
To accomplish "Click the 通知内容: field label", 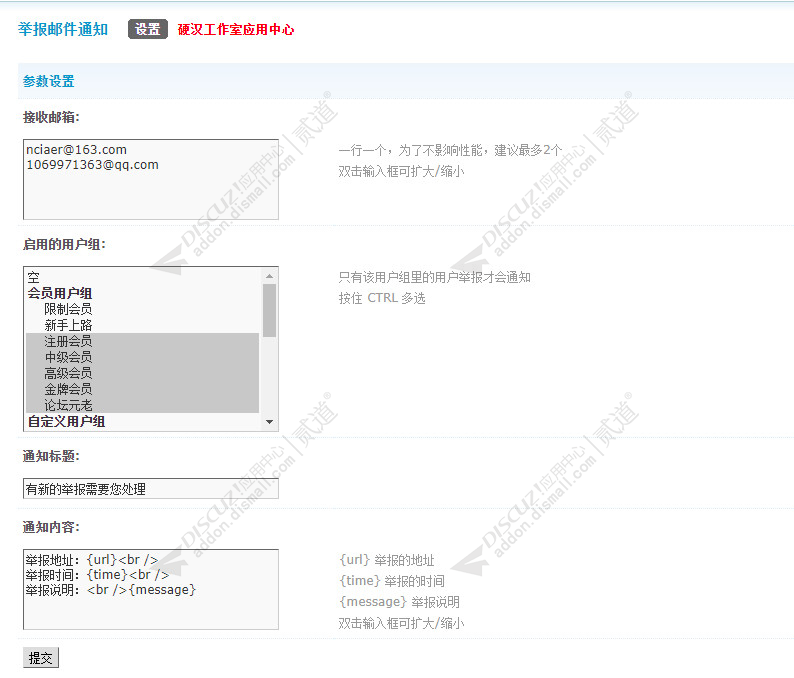I will 51,527.
